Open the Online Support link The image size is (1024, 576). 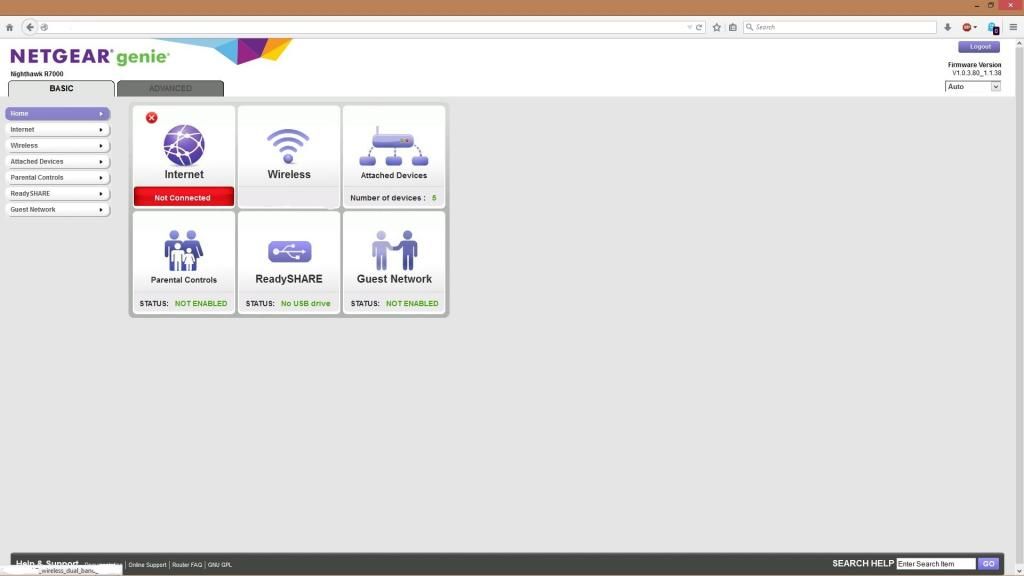pyautogui.click(x=147, y=565)
